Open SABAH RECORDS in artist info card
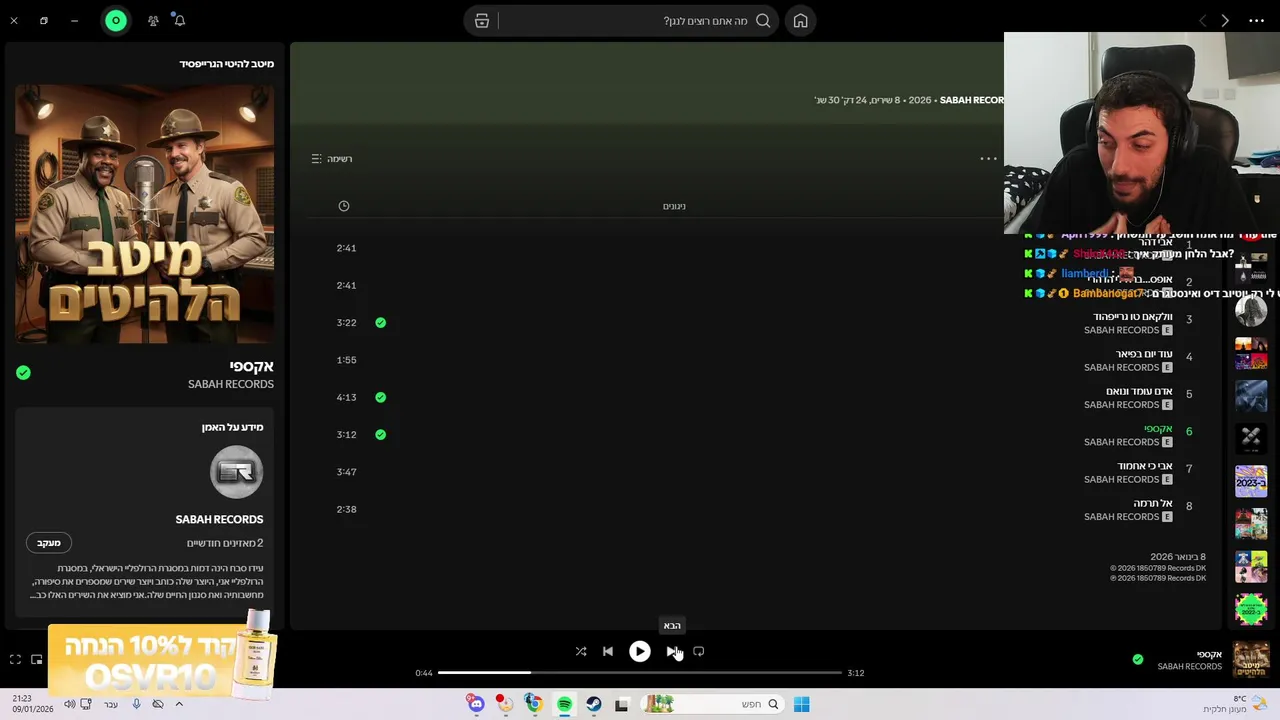Screen dimensions: 1280x720 [x=219, y=519]
